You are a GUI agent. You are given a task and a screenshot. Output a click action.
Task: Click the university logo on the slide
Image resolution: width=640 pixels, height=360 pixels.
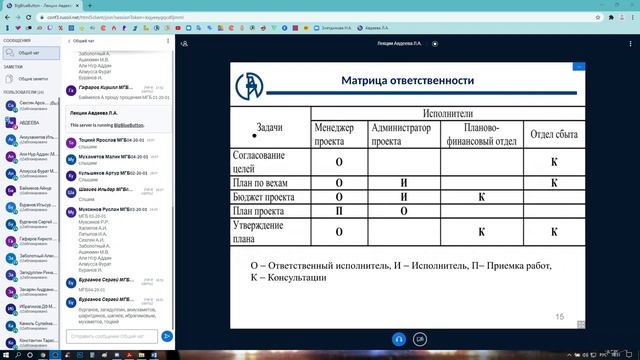click(x=249, y=86)
